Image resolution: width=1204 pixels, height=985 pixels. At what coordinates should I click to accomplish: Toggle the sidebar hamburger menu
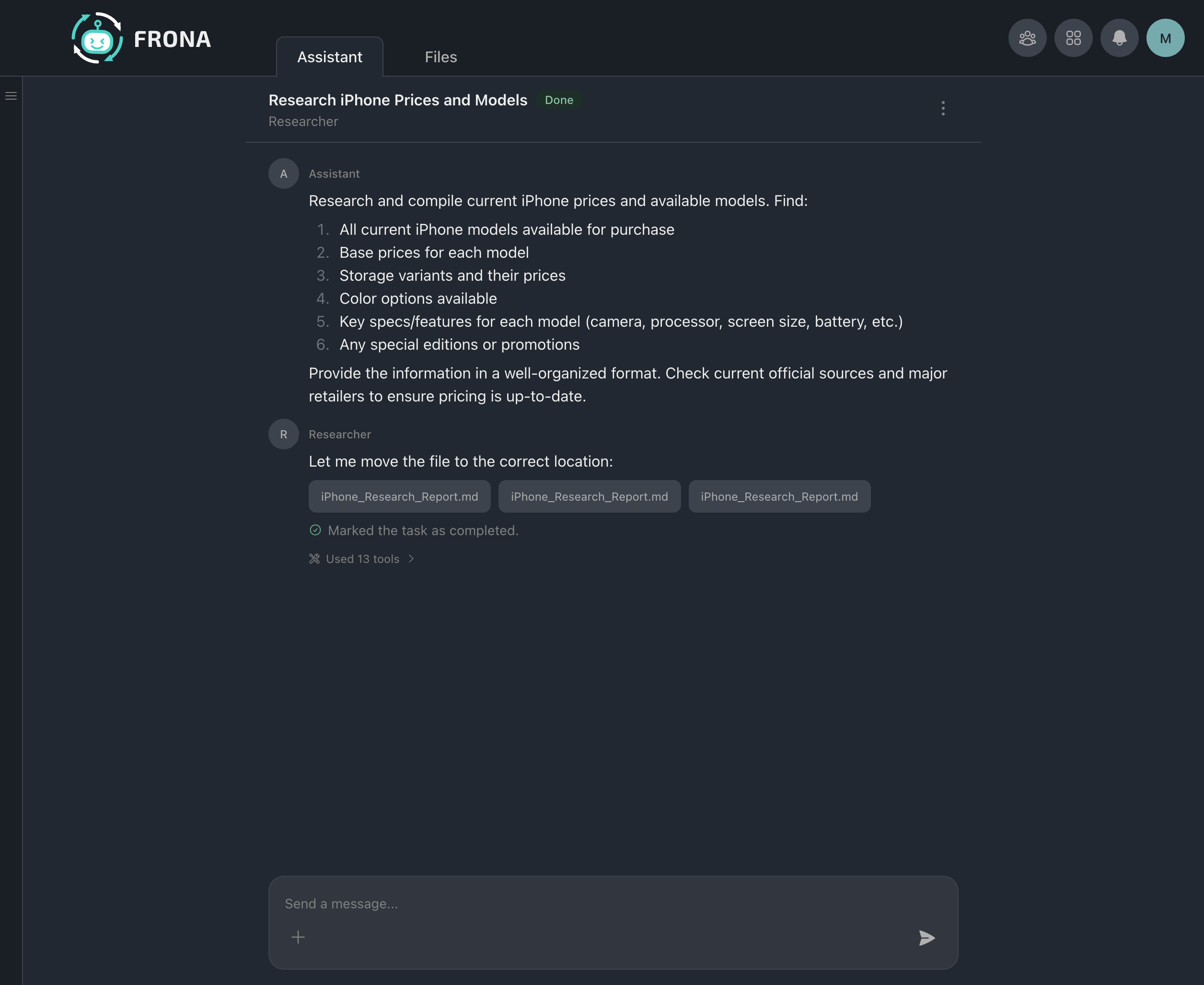pyautogui.click(x=11, y=96)
